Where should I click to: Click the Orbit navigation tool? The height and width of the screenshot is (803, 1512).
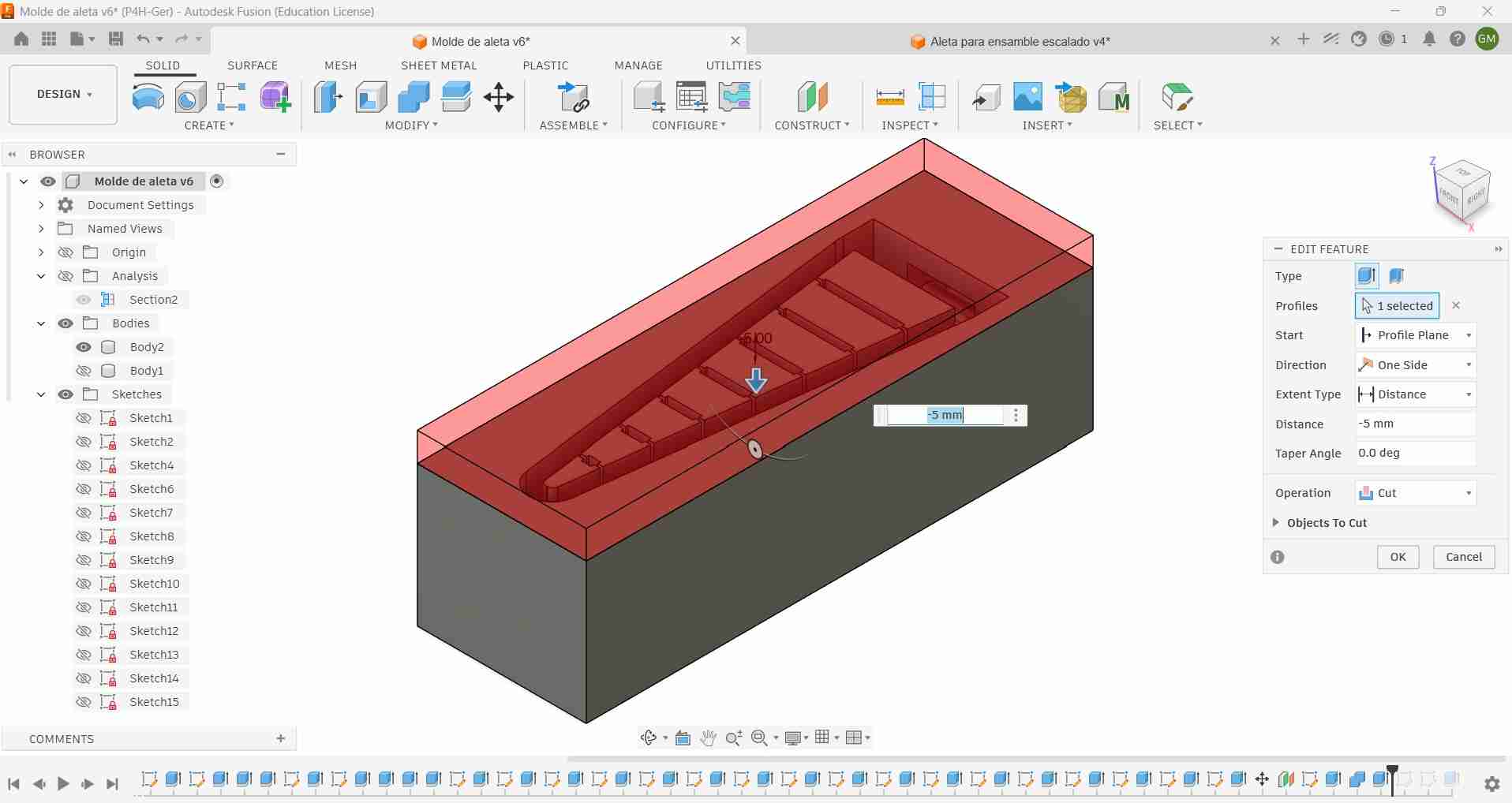pyautogui.click(x=649, y=738)
